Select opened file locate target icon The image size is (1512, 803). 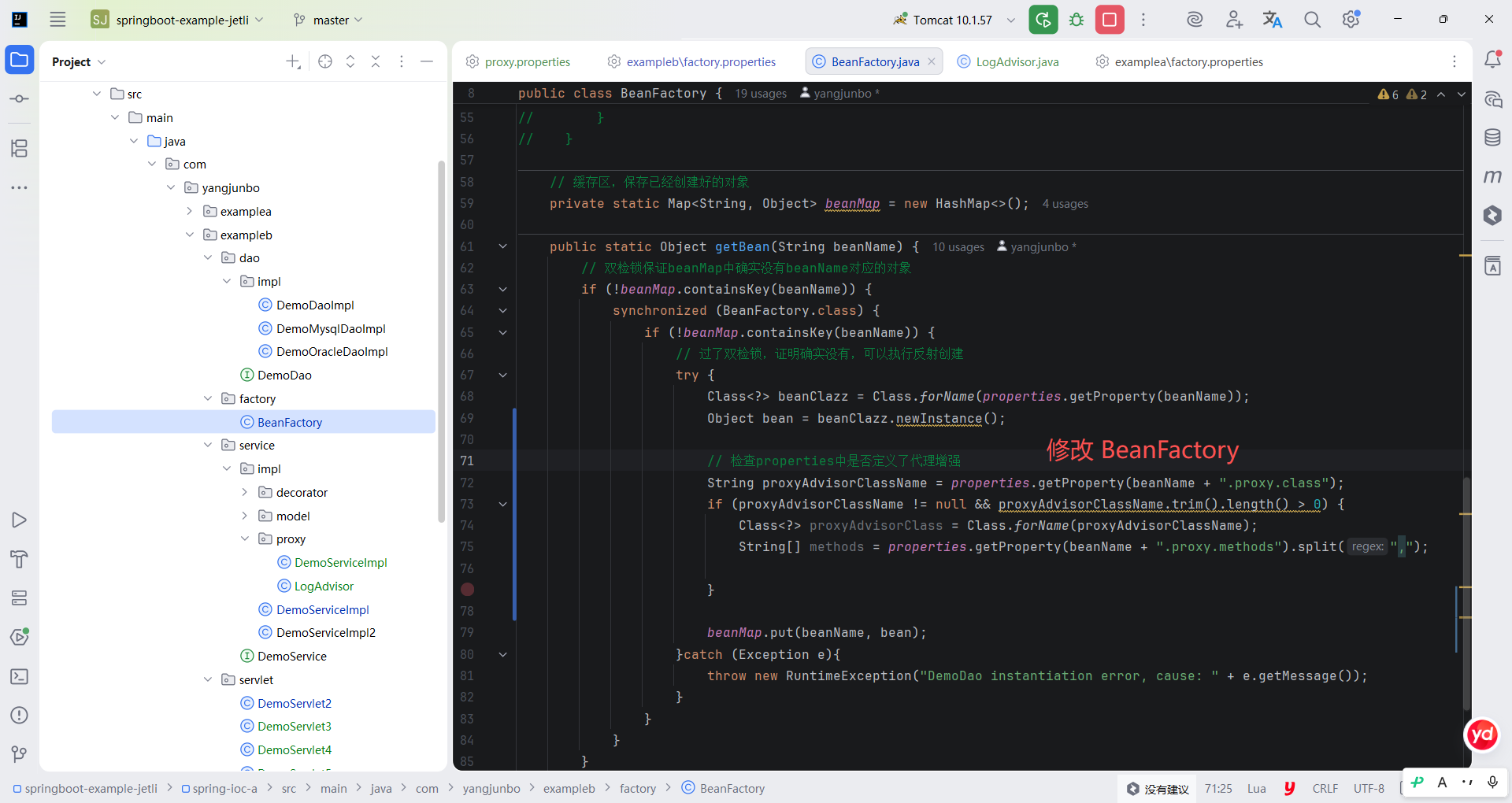[325, 61]
